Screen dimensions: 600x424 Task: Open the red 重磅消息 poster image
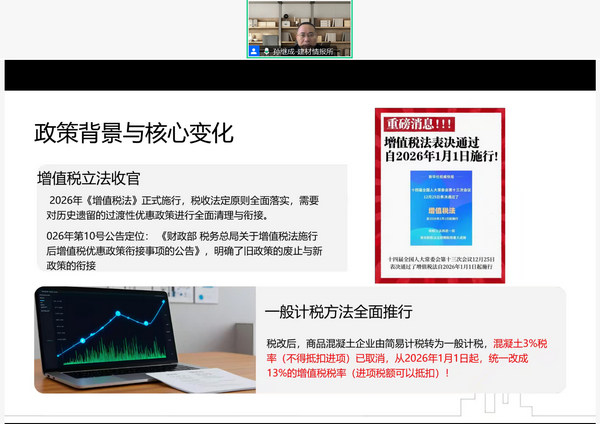(x=439, y=190)
